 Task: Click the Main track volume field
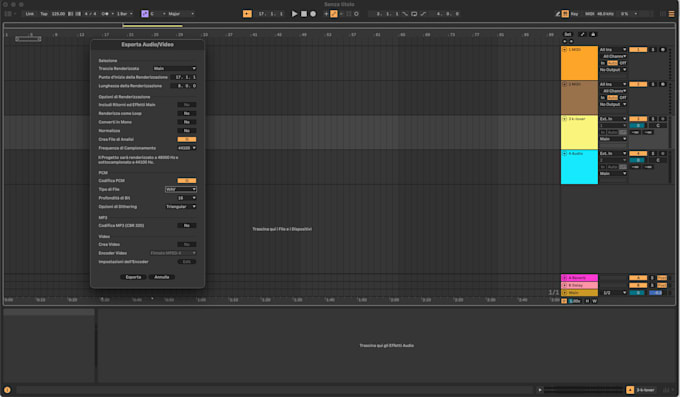point(638,293)
